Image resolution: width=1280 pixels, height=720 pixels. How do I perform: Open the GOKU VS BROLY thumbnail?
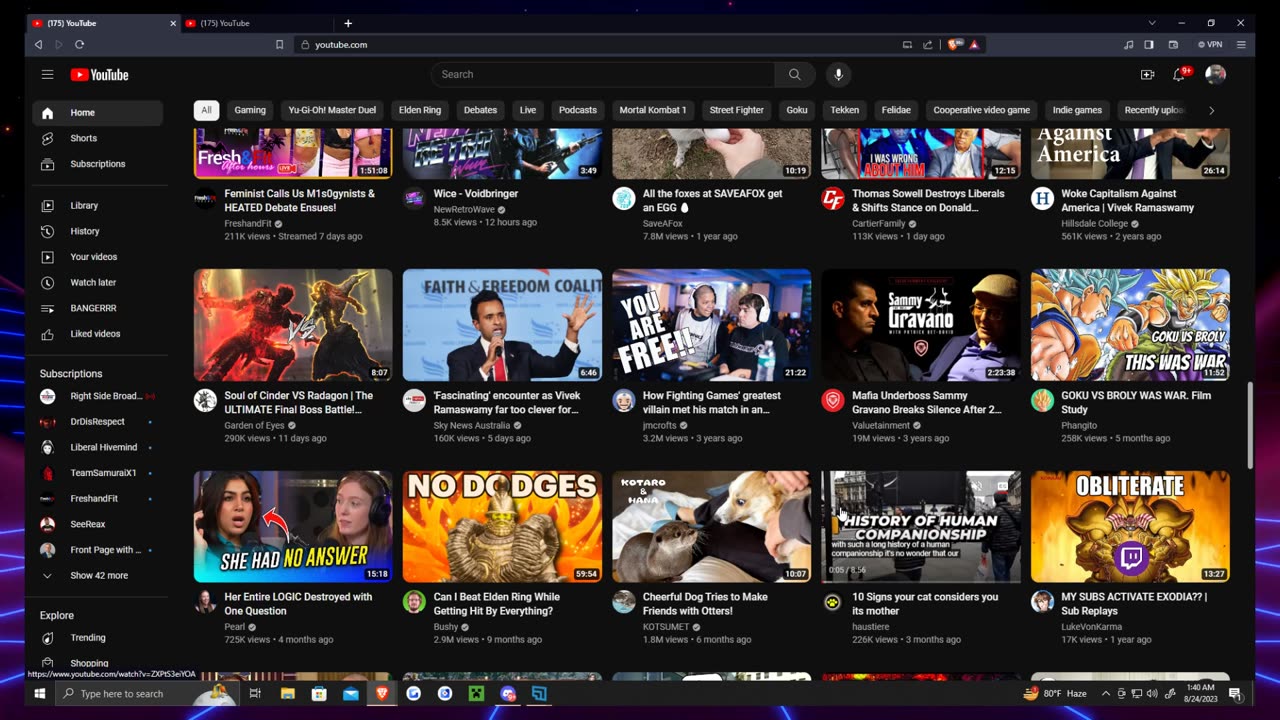pyautogui.click(x=1130, y=325)
